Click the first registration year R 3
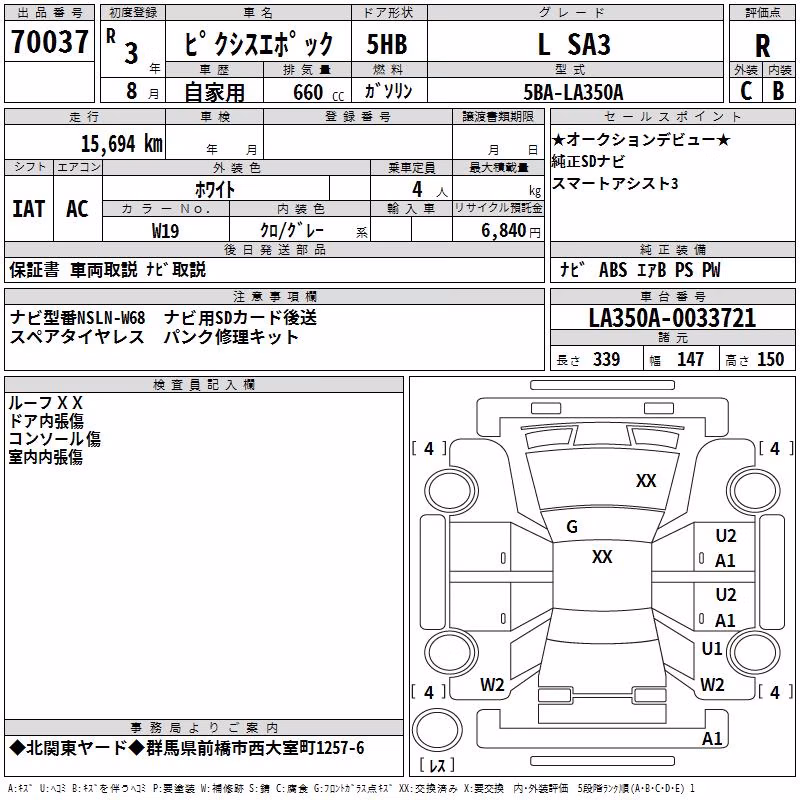Image resolution: width=800 pixels, height=800 pixels. click(x=123, y=47)
